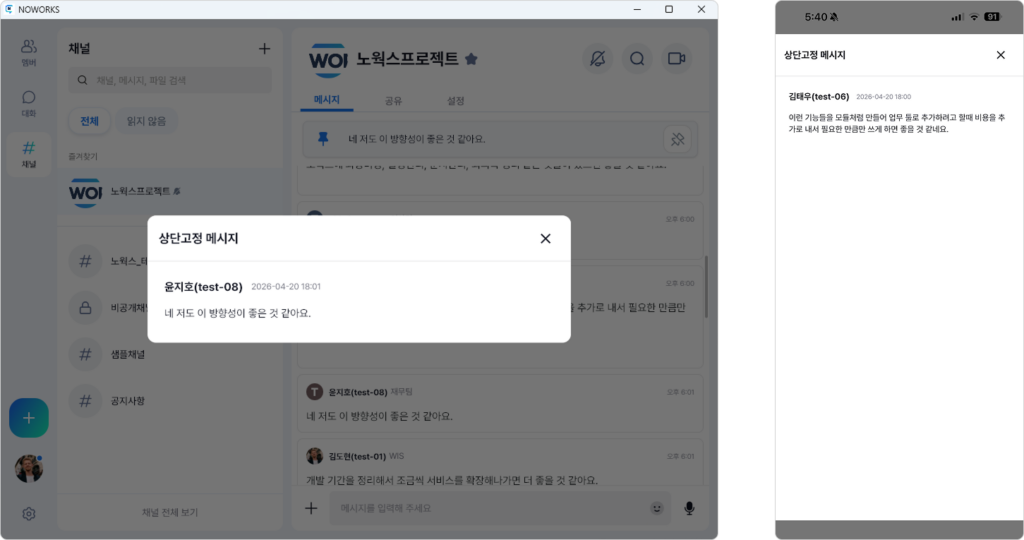1024x540 pixels.
Task: Select the 읽지 않음 filter
Action: pos(146,121)
